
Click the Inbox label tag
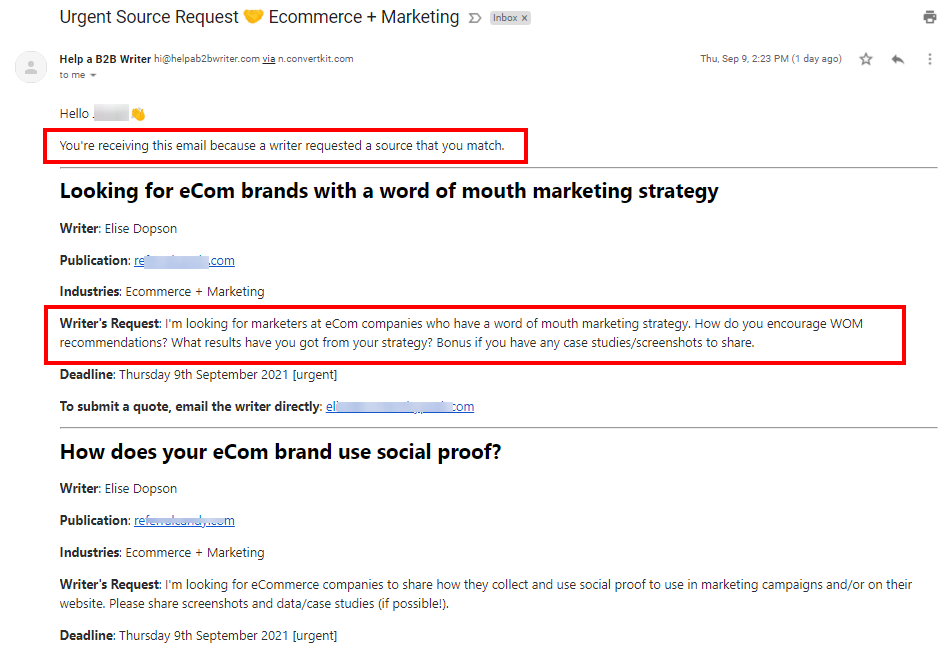pyautogui.click(x=503, y=18)
